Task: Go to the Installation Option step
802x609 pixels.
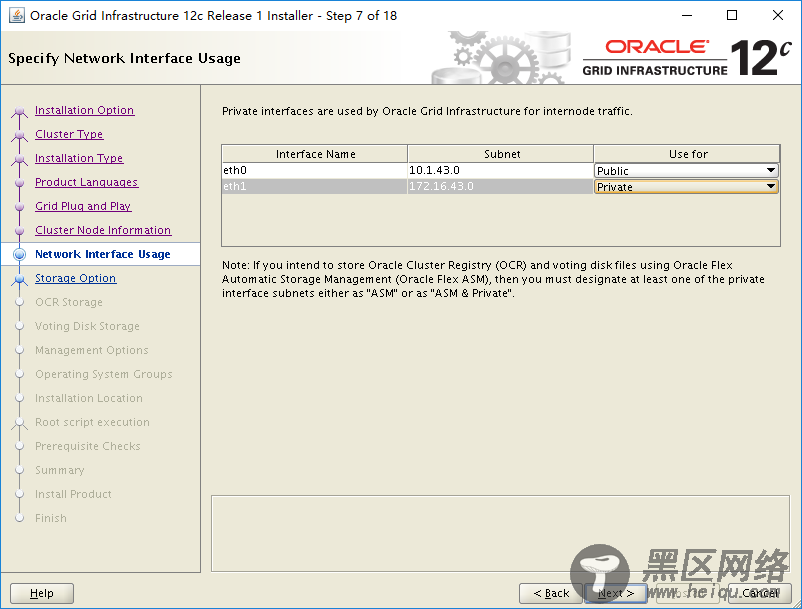Action: pos(84,110)
